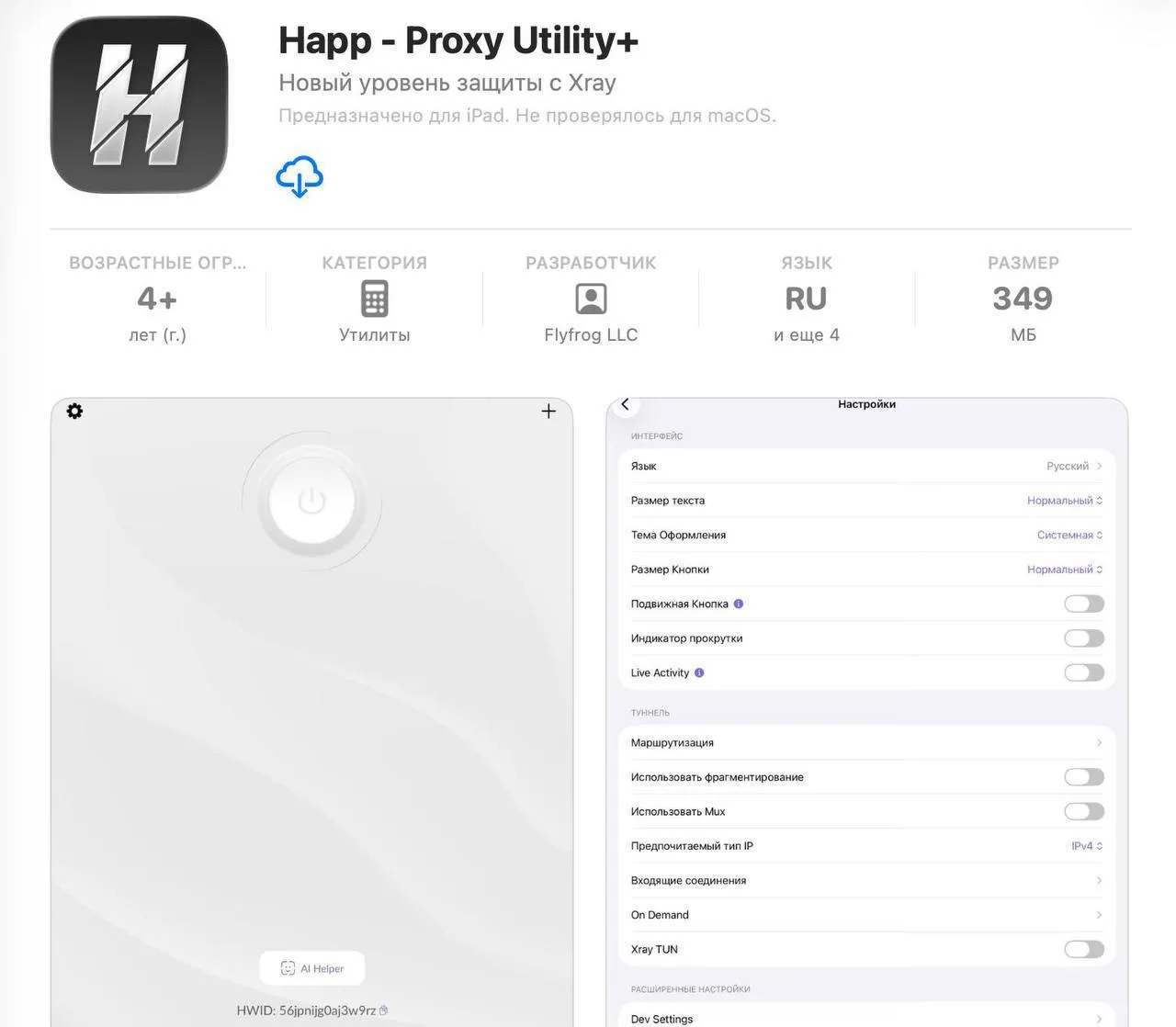This screenshot has height=1027, width=1176.
Task: Tap the power connect button
Action: 311,502
